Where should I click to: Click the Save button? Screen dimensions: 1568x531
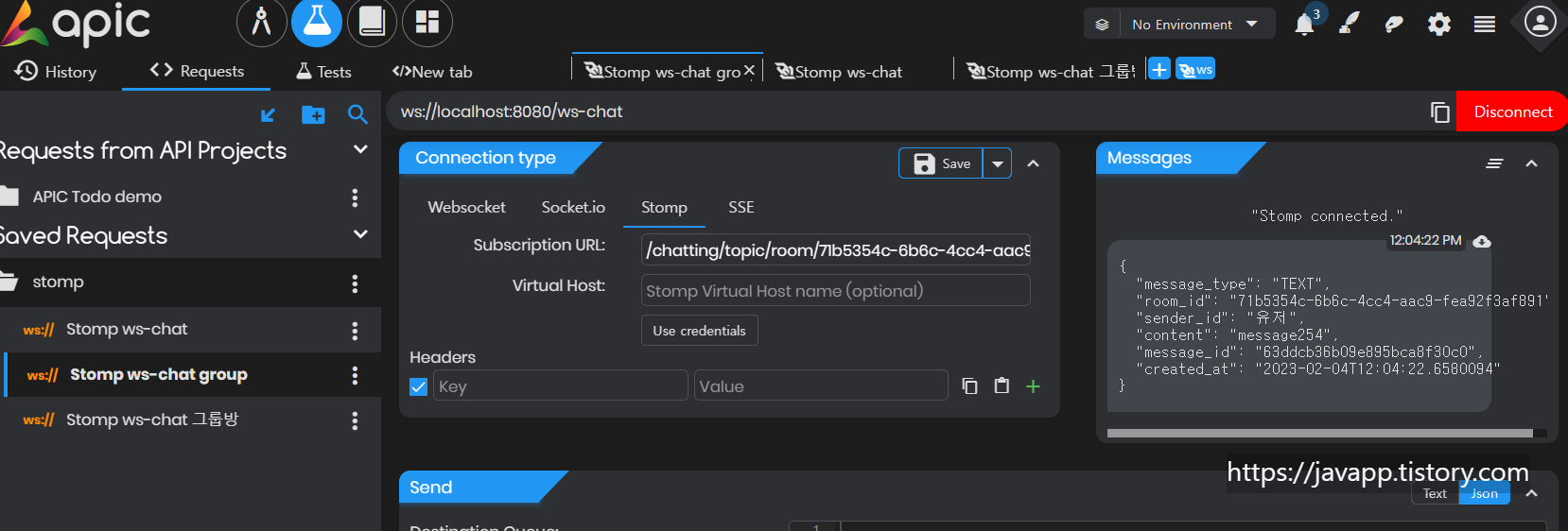tap(941, 163)
